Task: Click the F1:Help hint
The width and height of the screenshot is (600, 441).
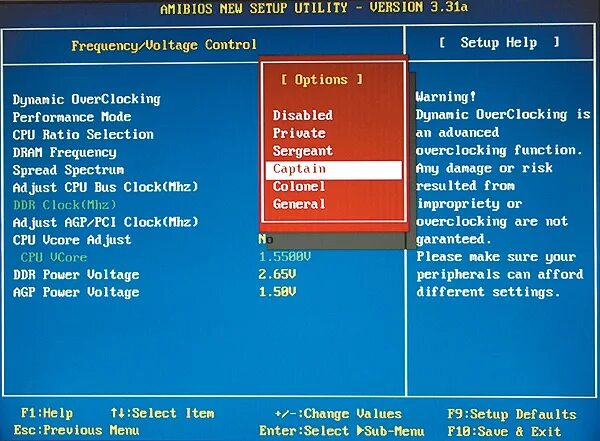Action: [47, 413]
